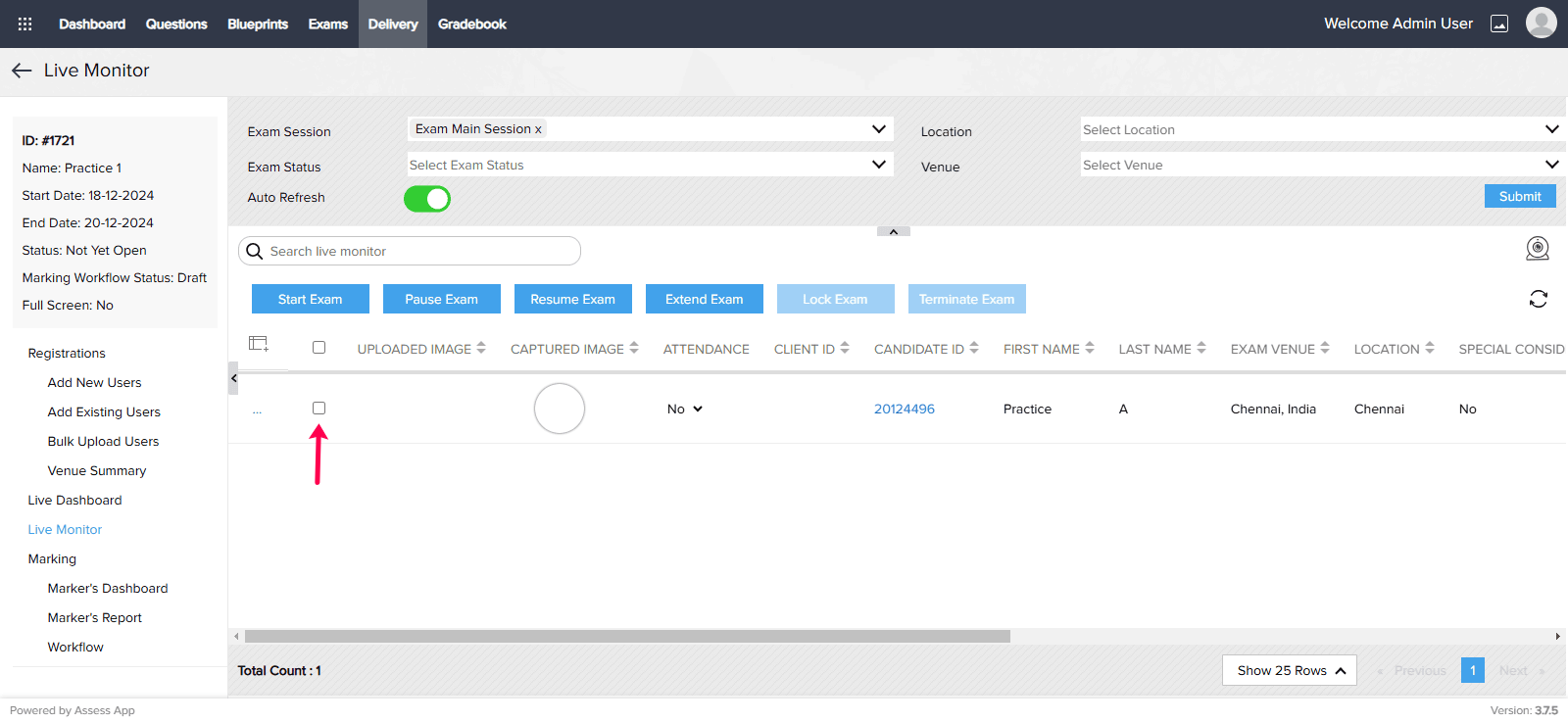Expand the Select Location dropdown

click(1319, 129)
